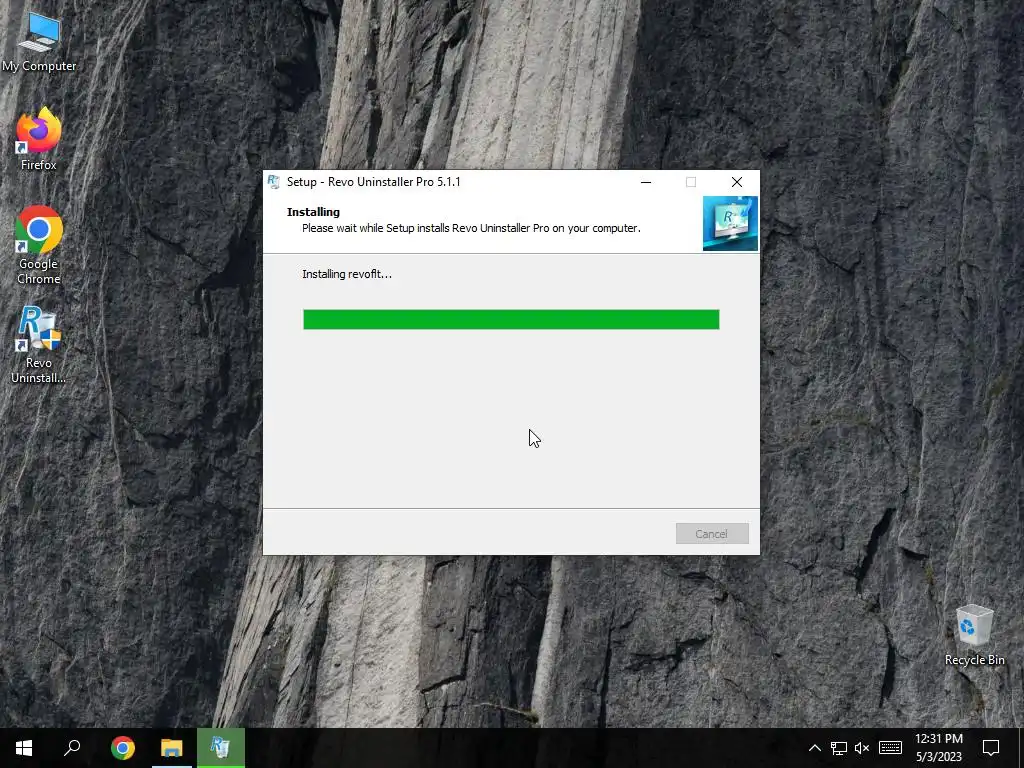Open File Explorer from the taskbar
The image size is (1024, 768).
pos(172,748)
